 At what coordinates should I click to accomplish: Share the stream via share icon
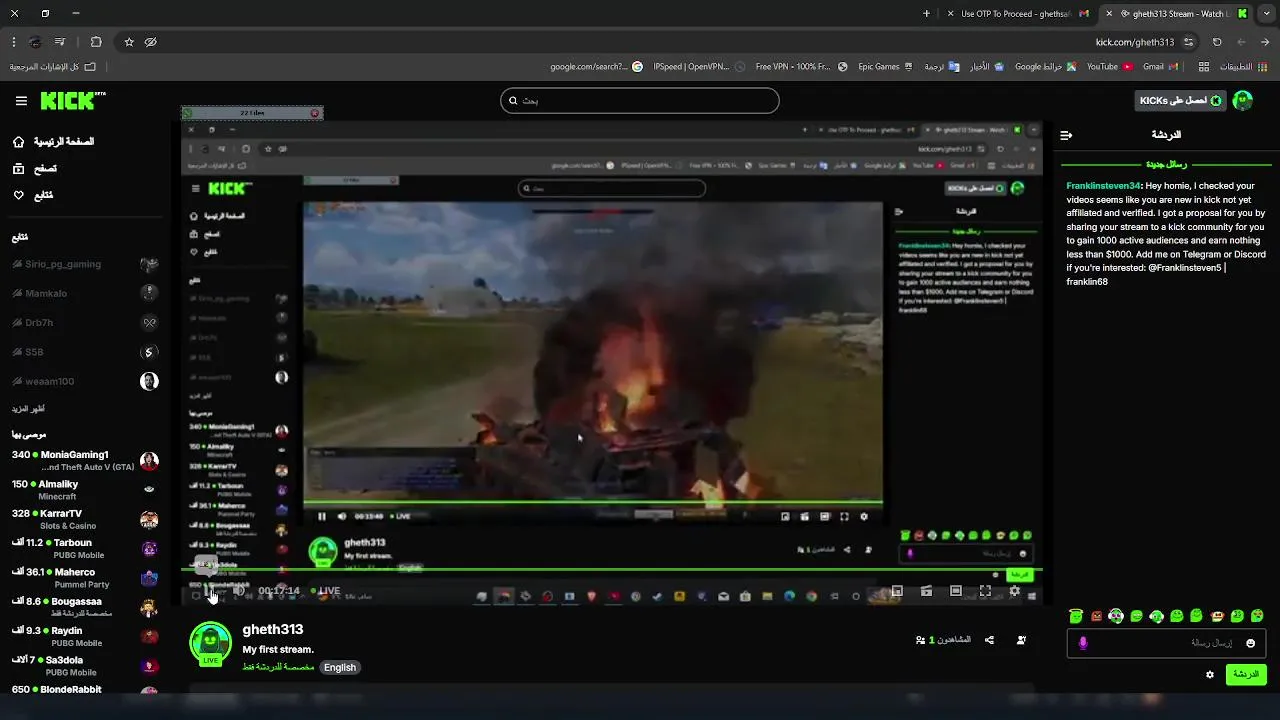tap(989, 640)
